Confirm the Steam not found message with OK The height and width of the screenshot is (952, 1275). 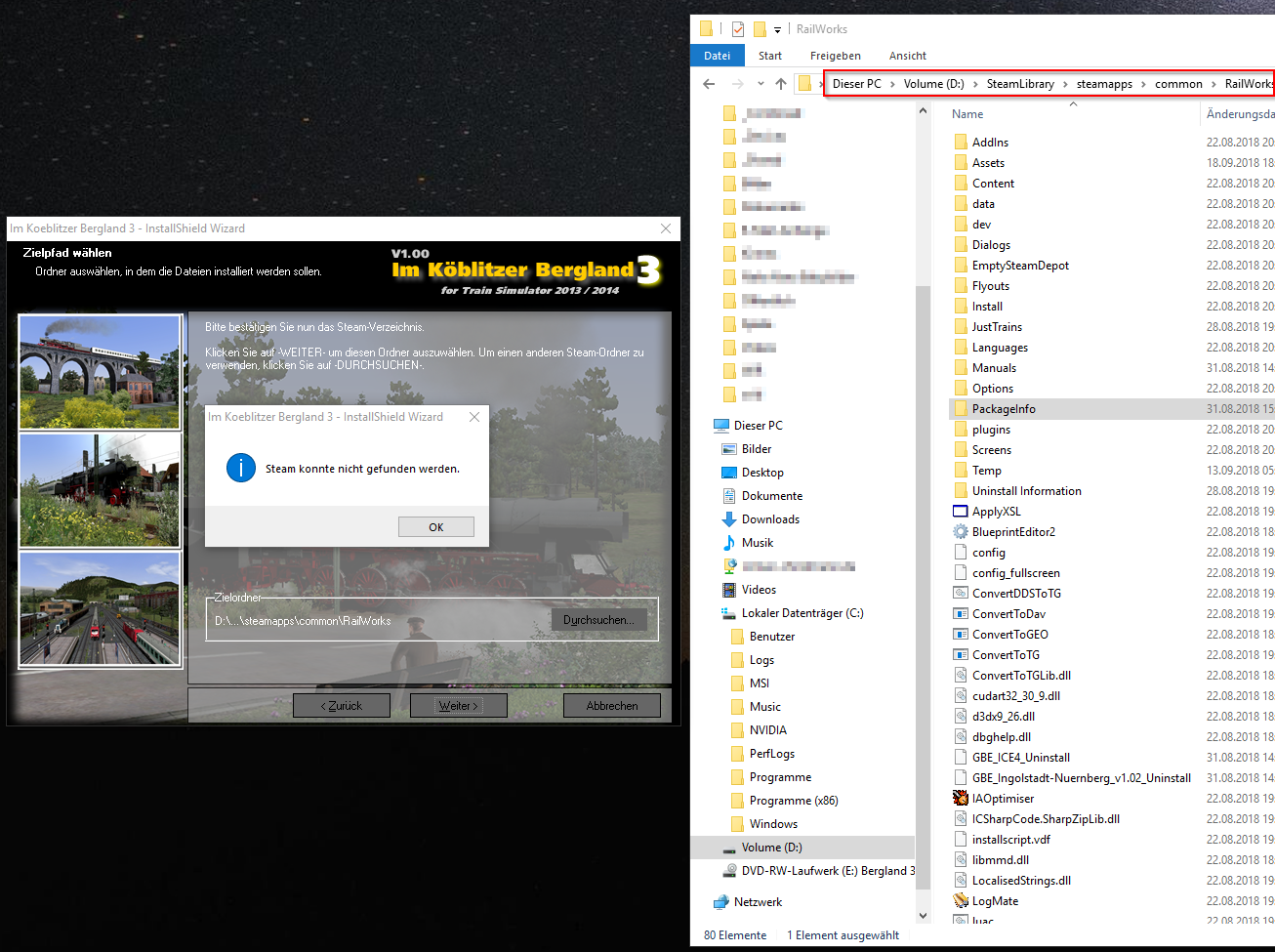coord(436,527)
